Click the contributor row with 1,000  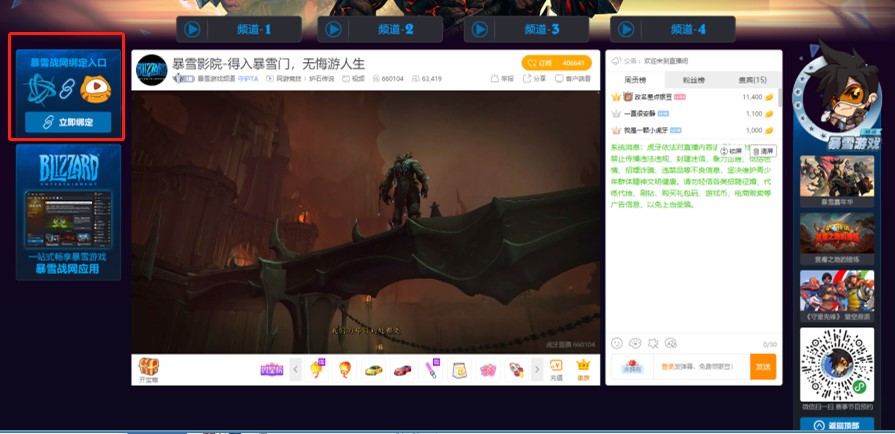(692, 130)
